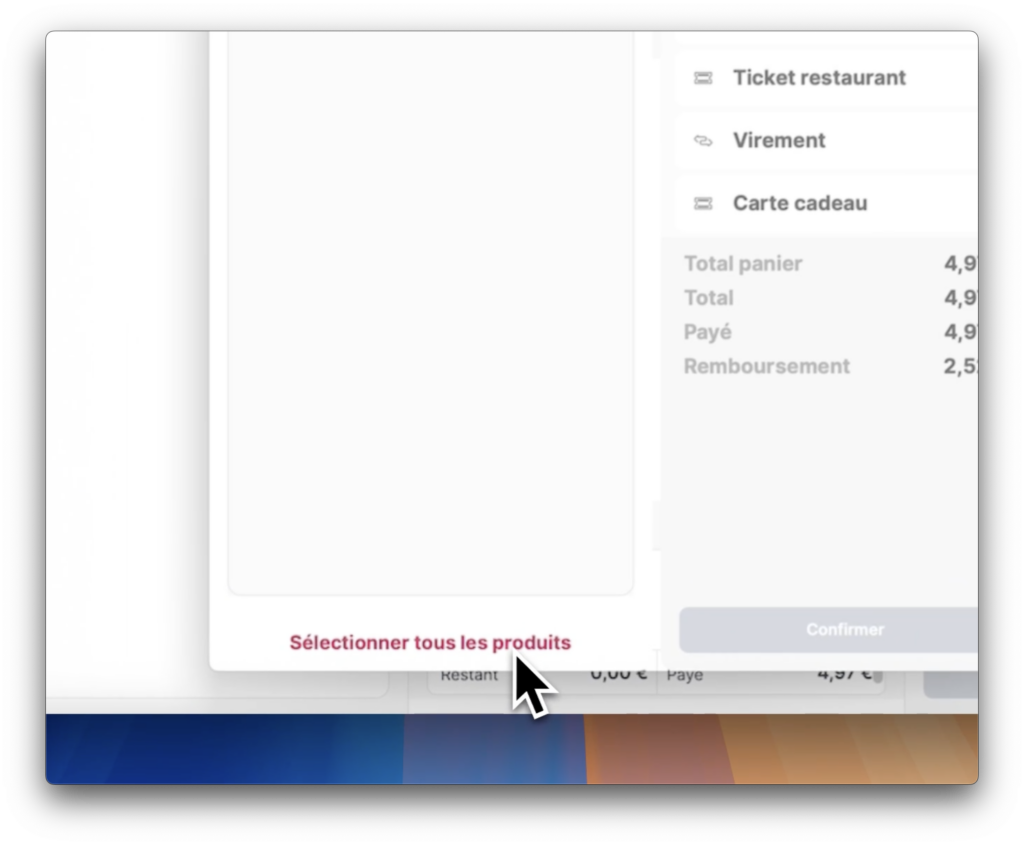Image resolution: width=1024 pixels, height=845 pixels.
Task: Click the Remboursement label in summary
Action: [767, 366]
